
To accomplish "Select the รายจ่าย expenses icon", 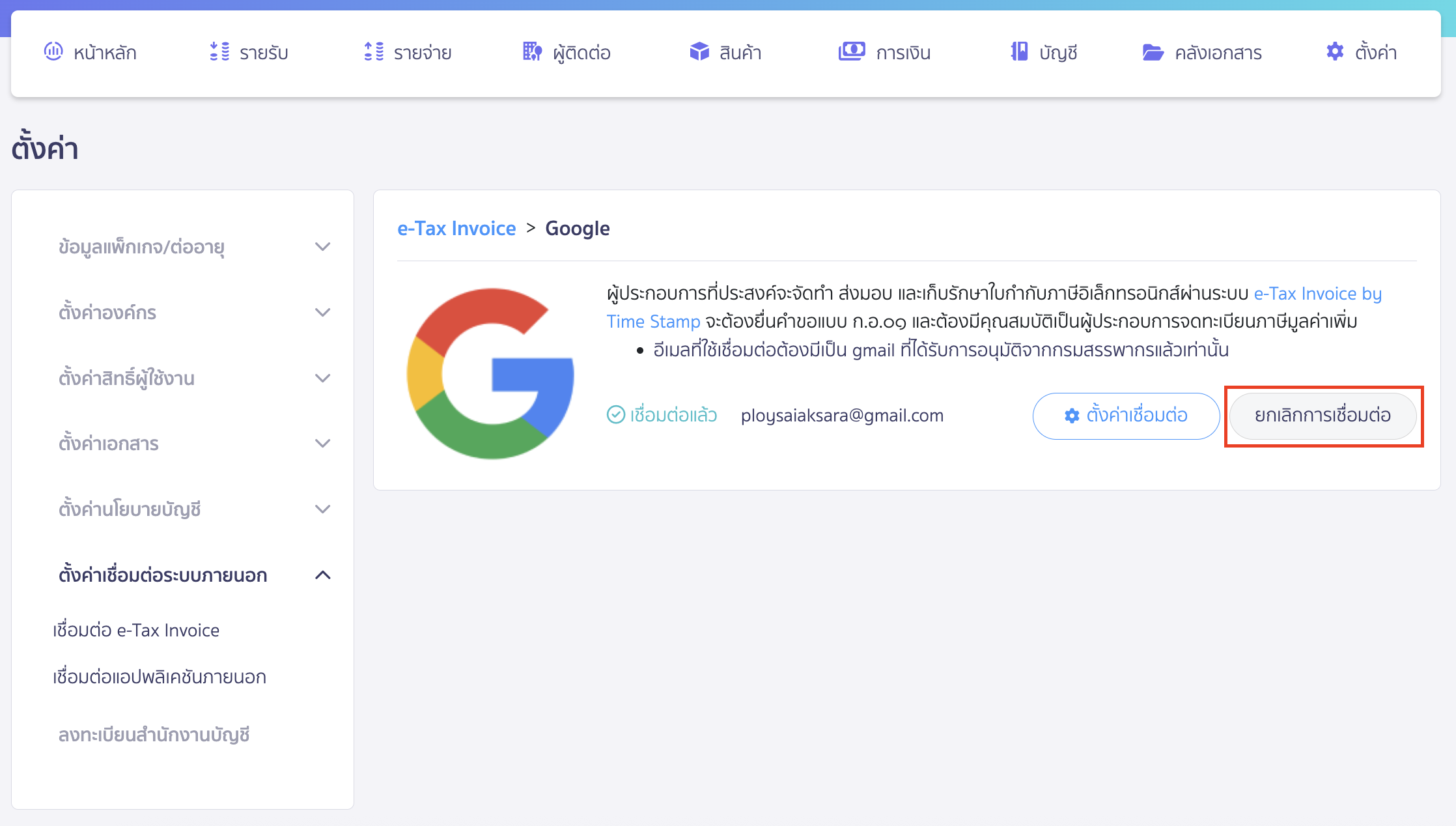I will click(x=374, y=52).
